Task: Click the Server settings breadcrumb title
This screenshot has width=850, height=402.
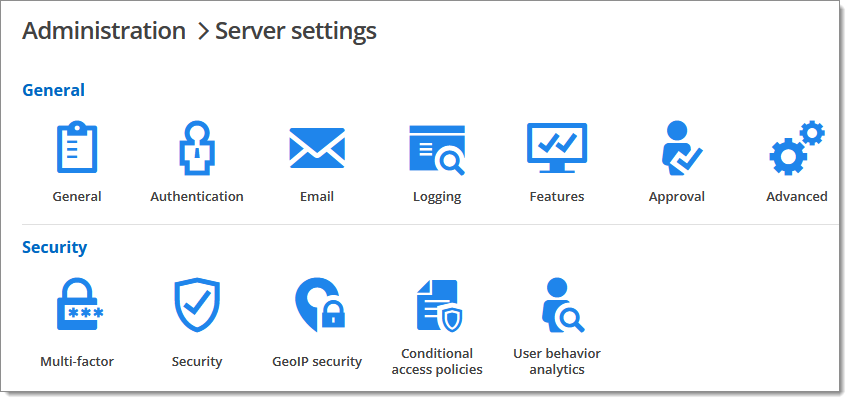Action: (296, 31)
